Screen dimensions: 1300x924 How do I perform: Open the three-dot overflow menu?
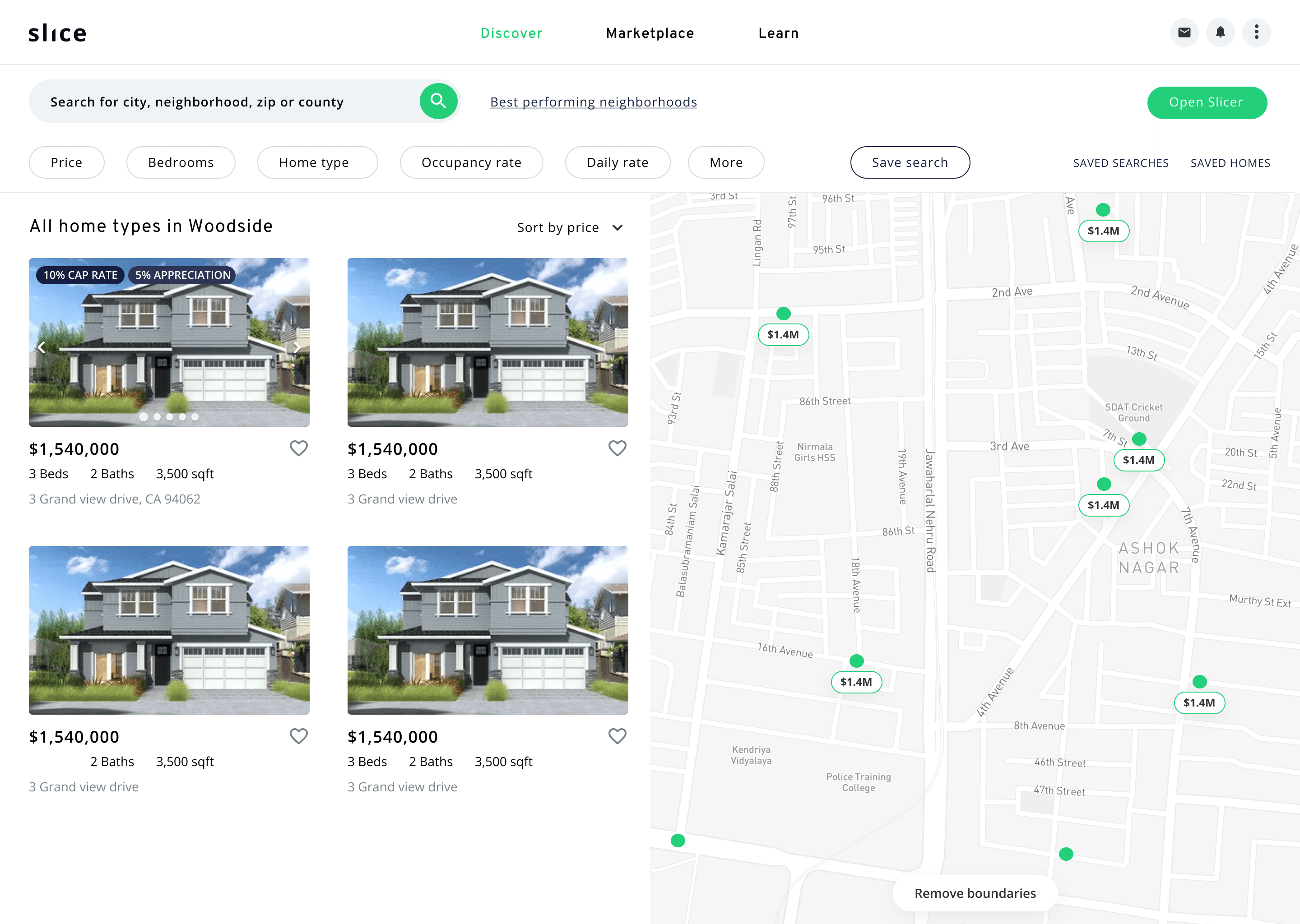[1256, 32]
